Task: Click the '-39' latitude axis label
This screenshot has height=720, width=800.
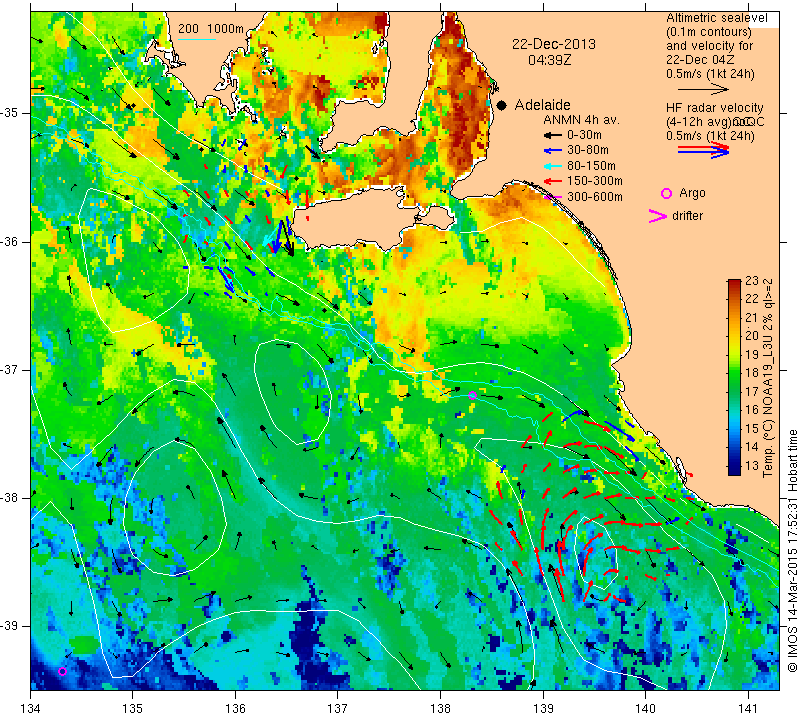Action: click(x=11, y=626)
